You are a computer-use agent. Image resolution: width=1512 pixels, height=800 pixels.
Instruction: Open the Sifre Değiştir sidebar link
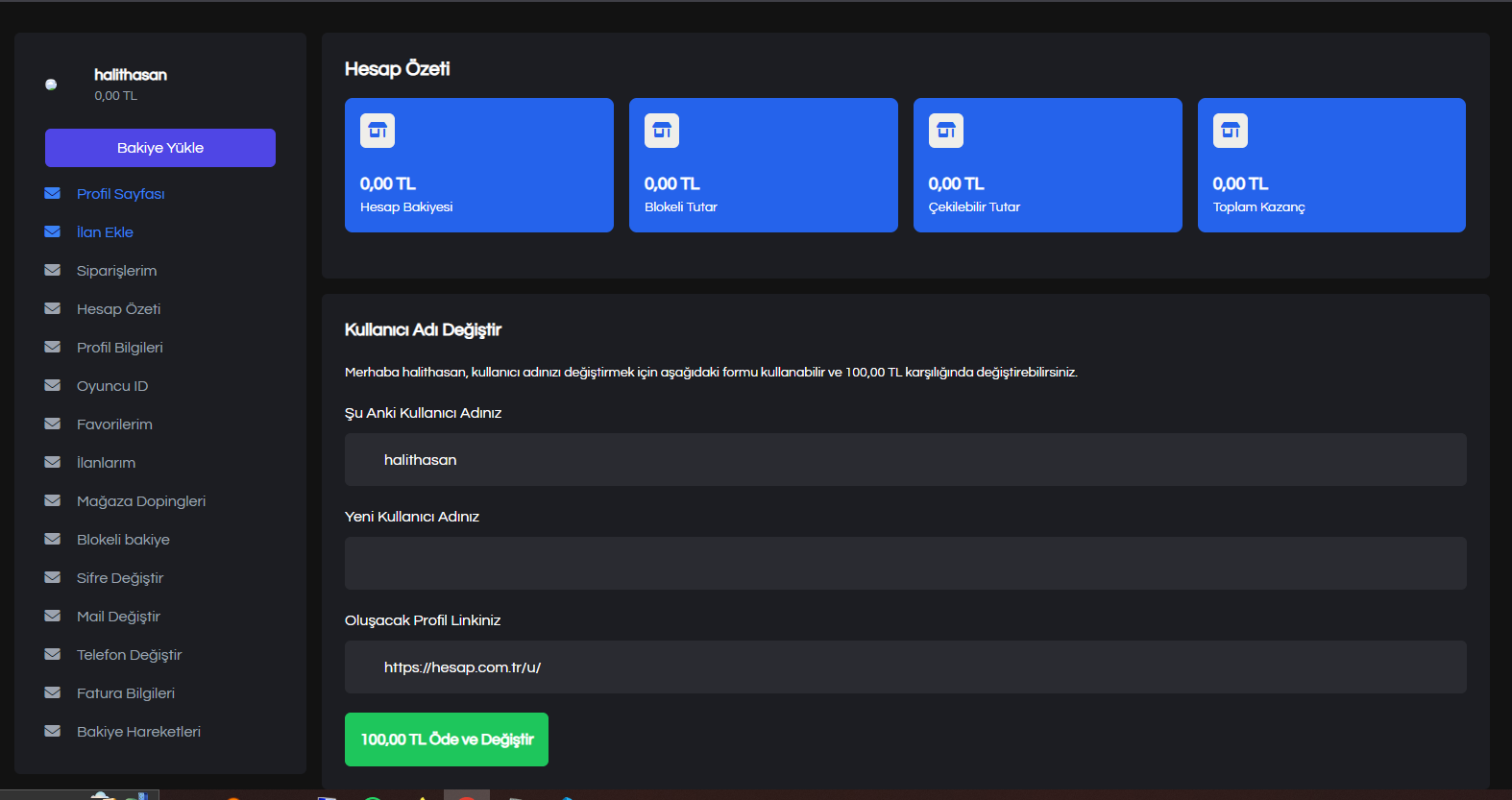pyautogui.click(x=120, y=578)
